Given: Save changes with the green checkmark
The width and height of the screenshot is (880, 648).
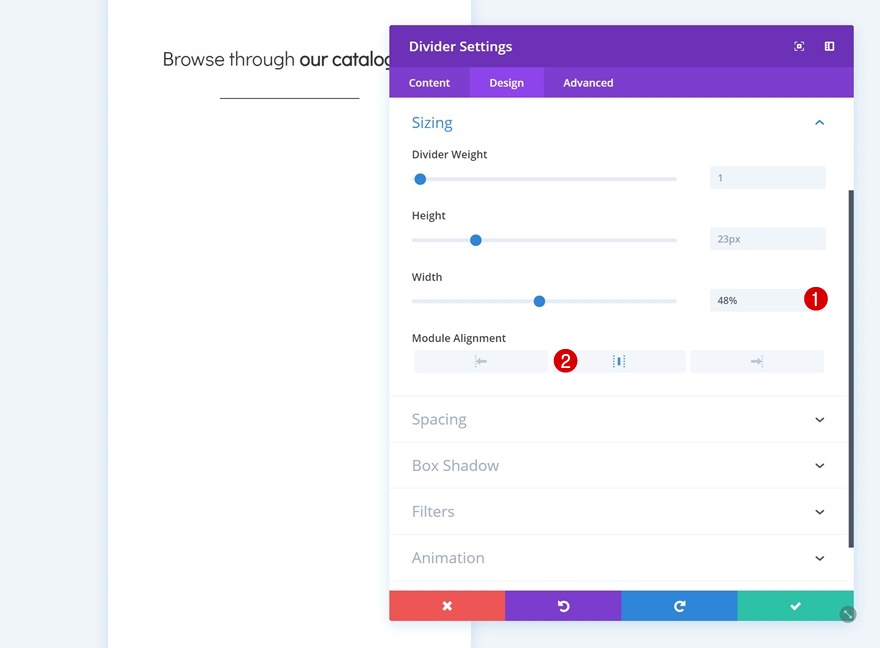Looking at the screenshot, I should (795, 606).
